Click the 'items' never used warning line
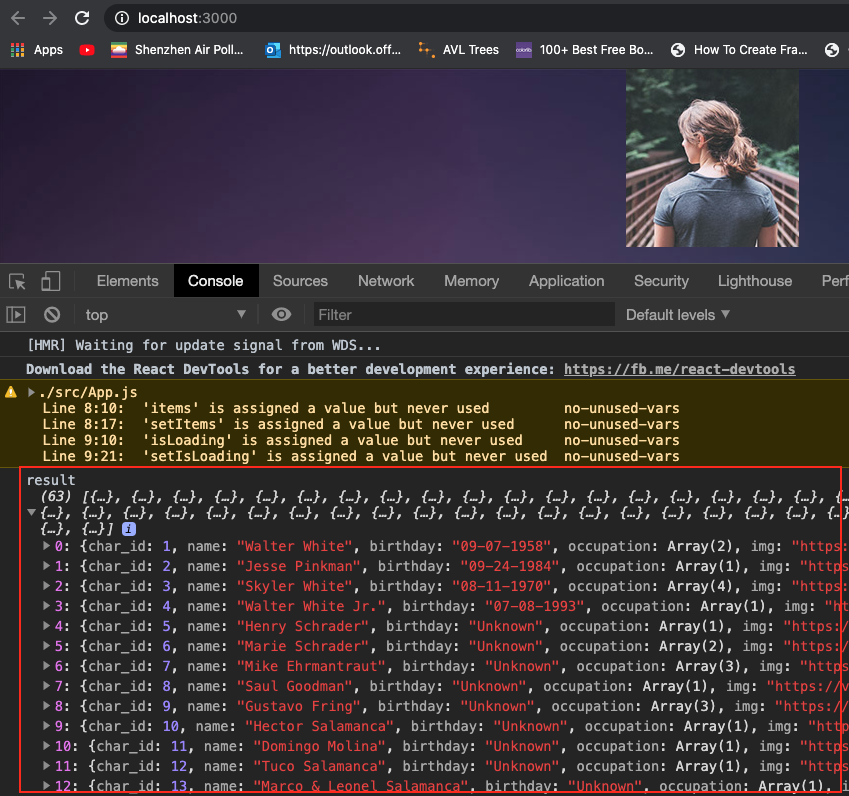This screenshot has height=796, width=849. tap(361, 408)
